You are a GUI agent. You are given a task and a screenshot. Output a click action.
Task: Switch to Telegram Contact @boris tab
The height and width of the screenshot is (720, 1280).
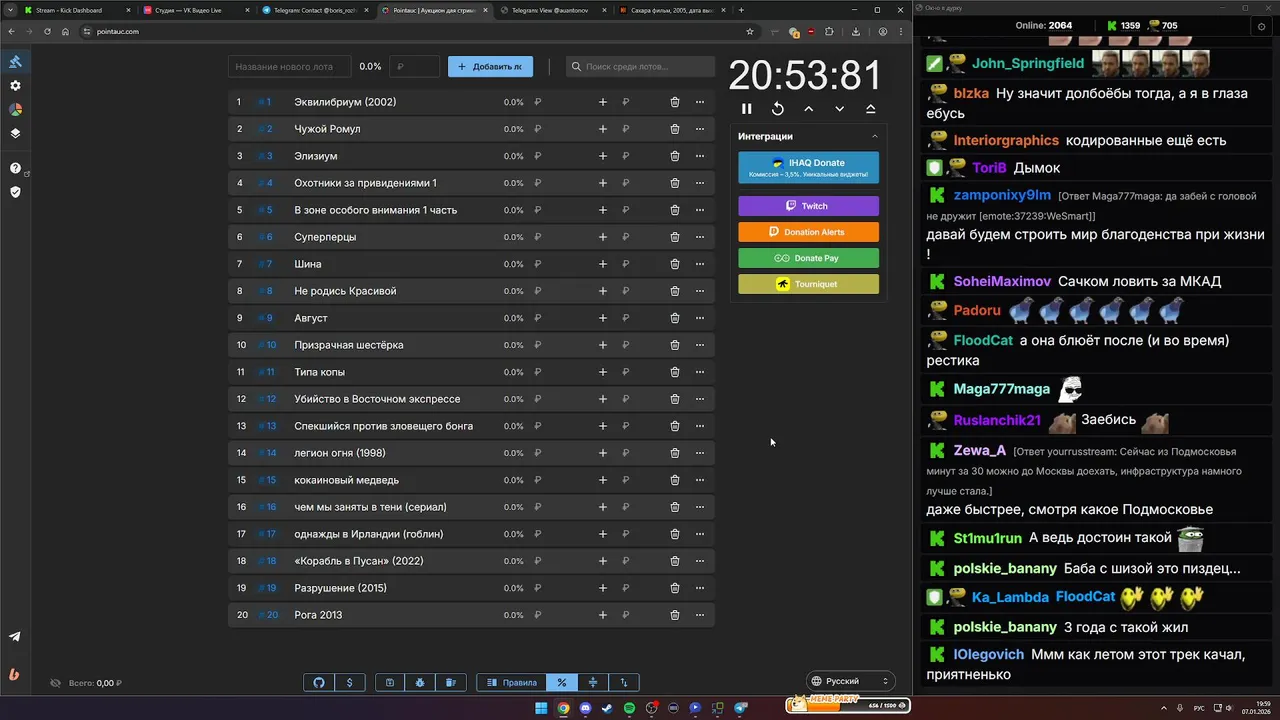pos(315,10)
